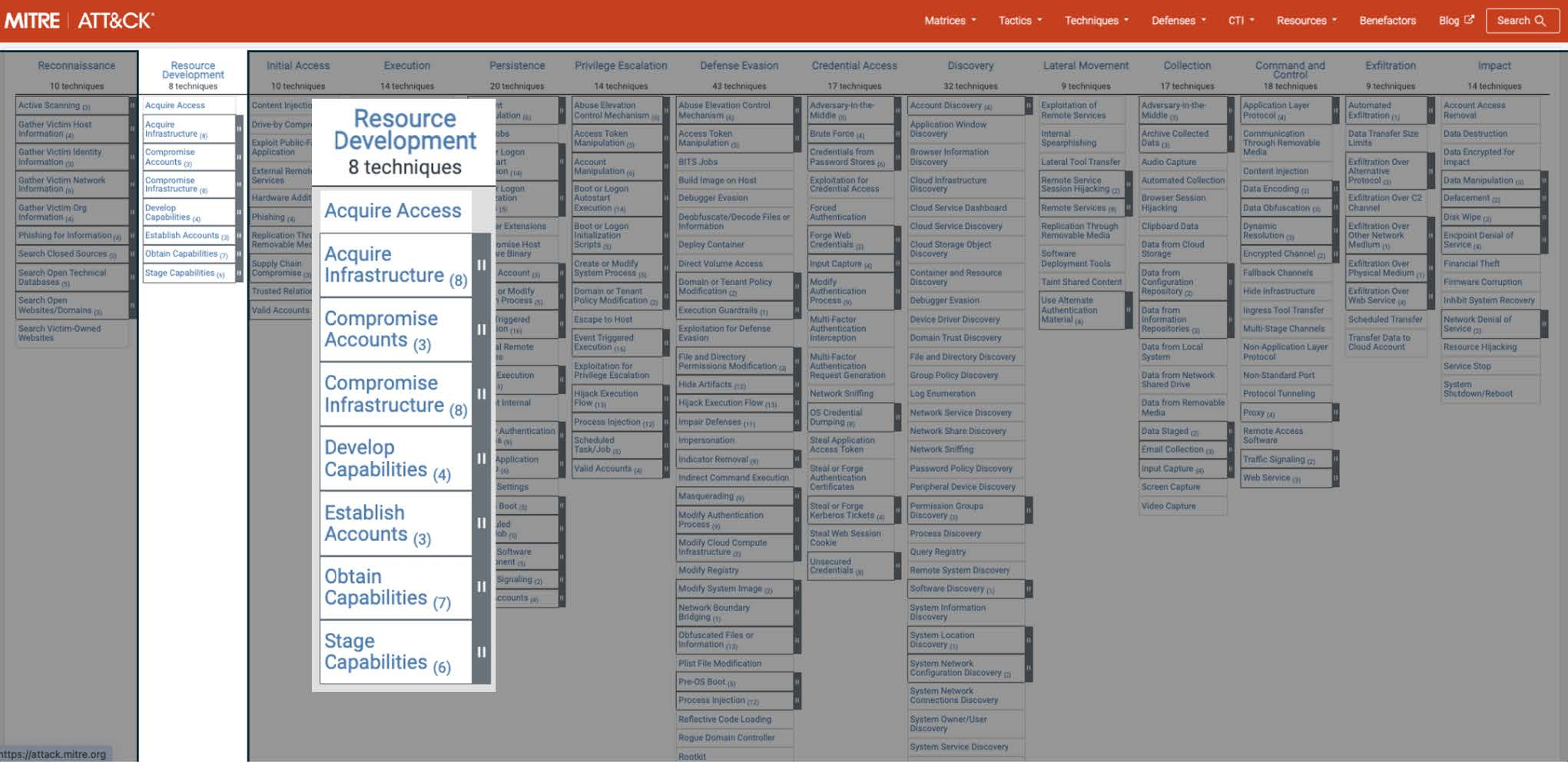
Task: Click the external-link icon next to Blog
Action: 1469,21
